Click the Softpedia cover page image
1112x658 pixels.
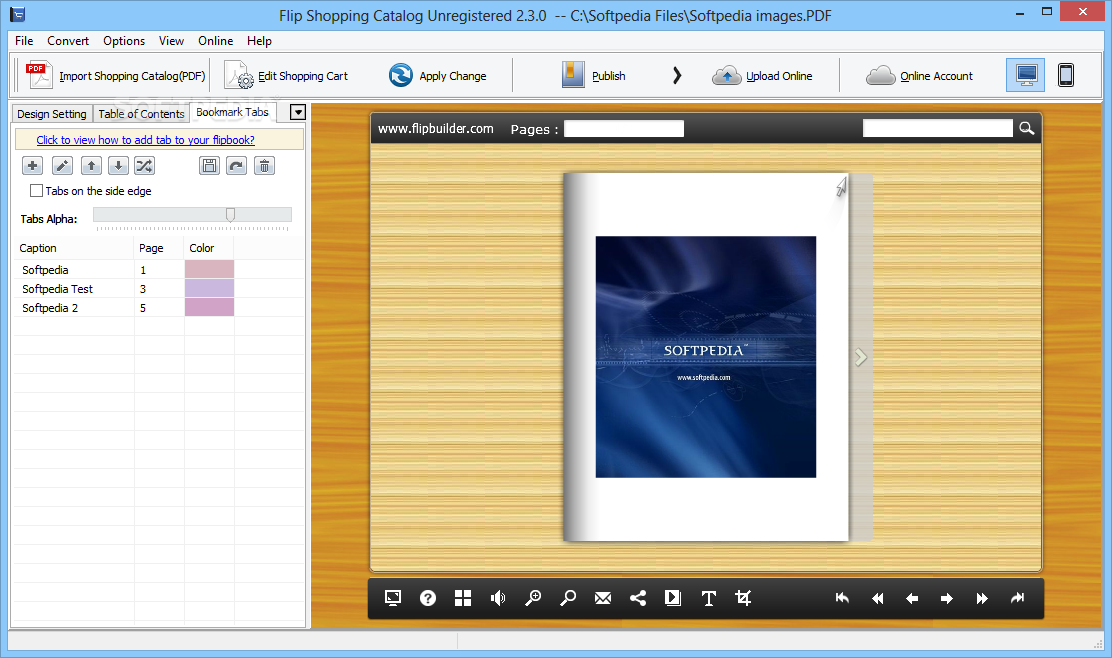[x=706, y=357]
